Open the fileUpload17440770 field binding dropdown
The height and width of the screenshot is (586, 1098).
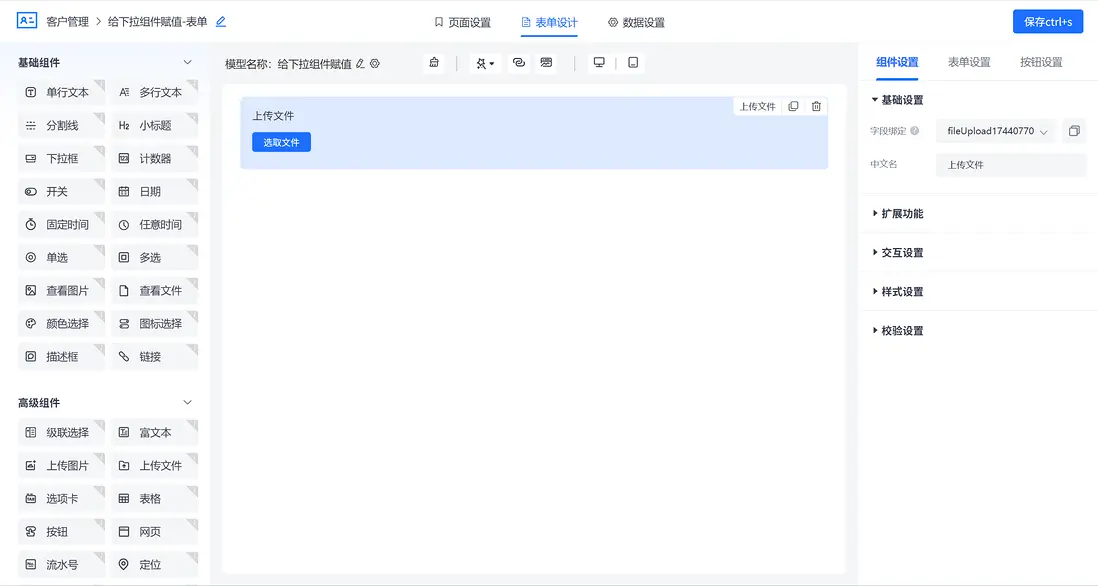(x=995, y=130)
